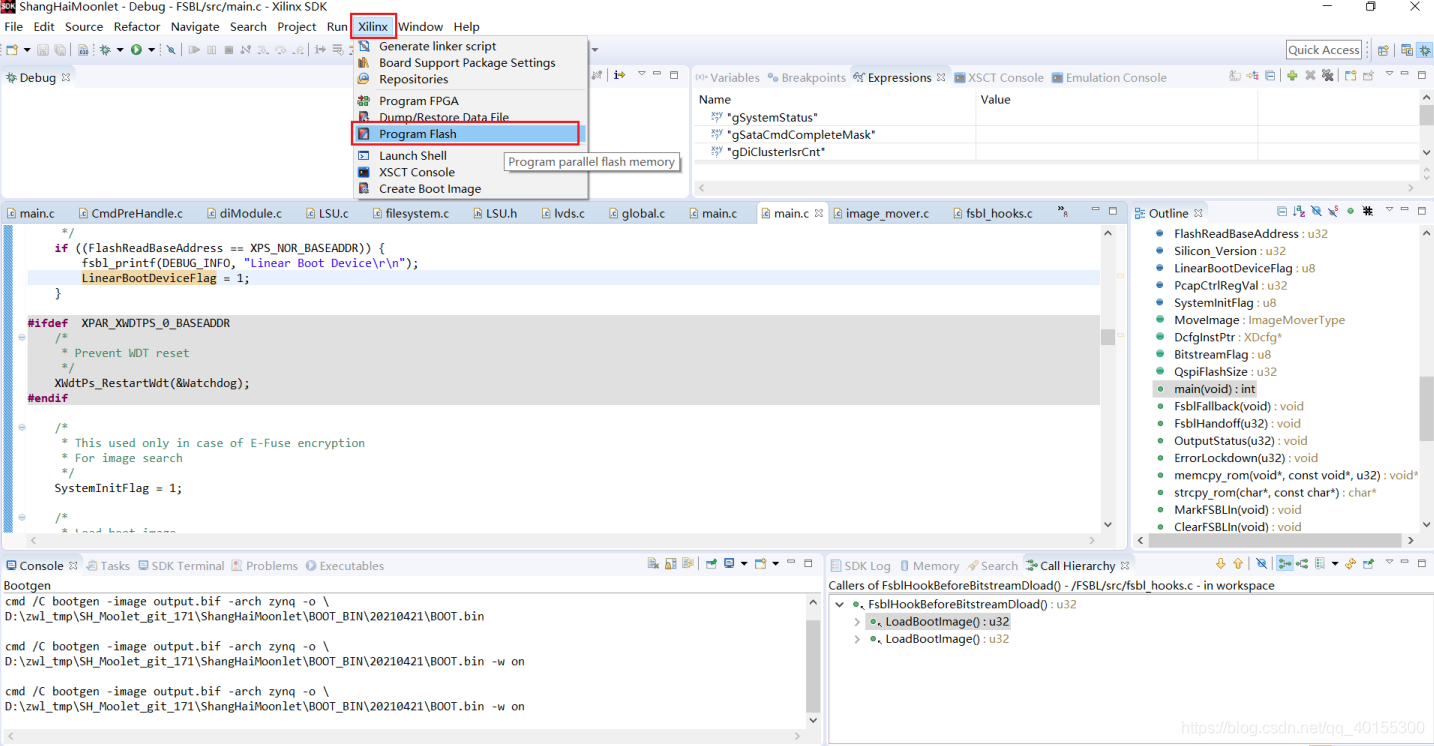
Task: Open the Window menu
Action: 420,26
